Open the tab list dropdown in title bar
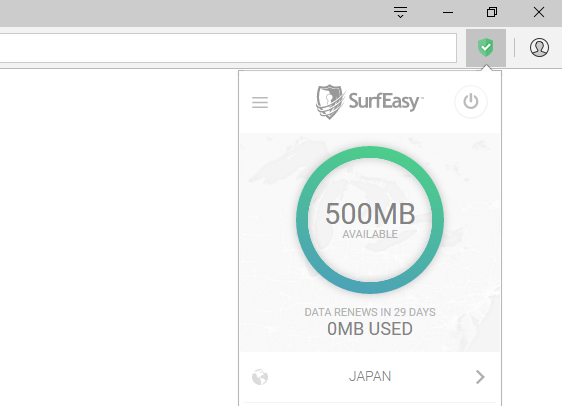 [x=400, y=13]
